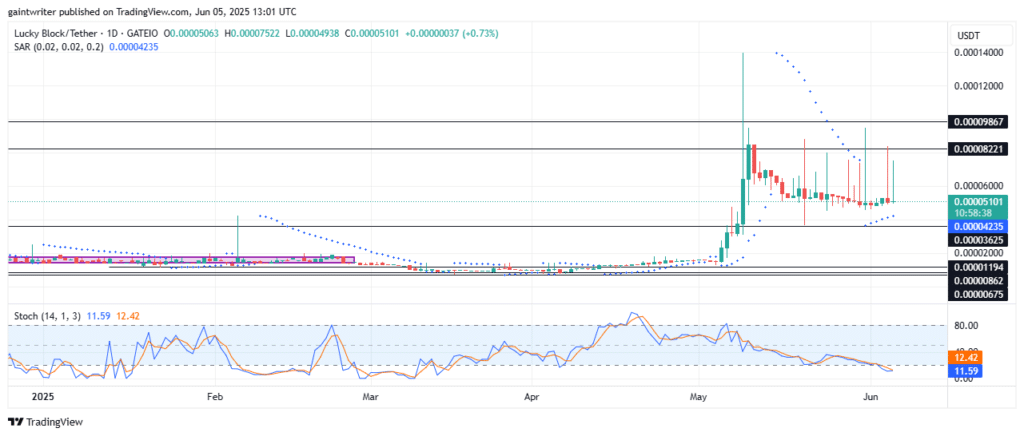
Task: Click the 0.00000862 price level tag
Action: 980,281
